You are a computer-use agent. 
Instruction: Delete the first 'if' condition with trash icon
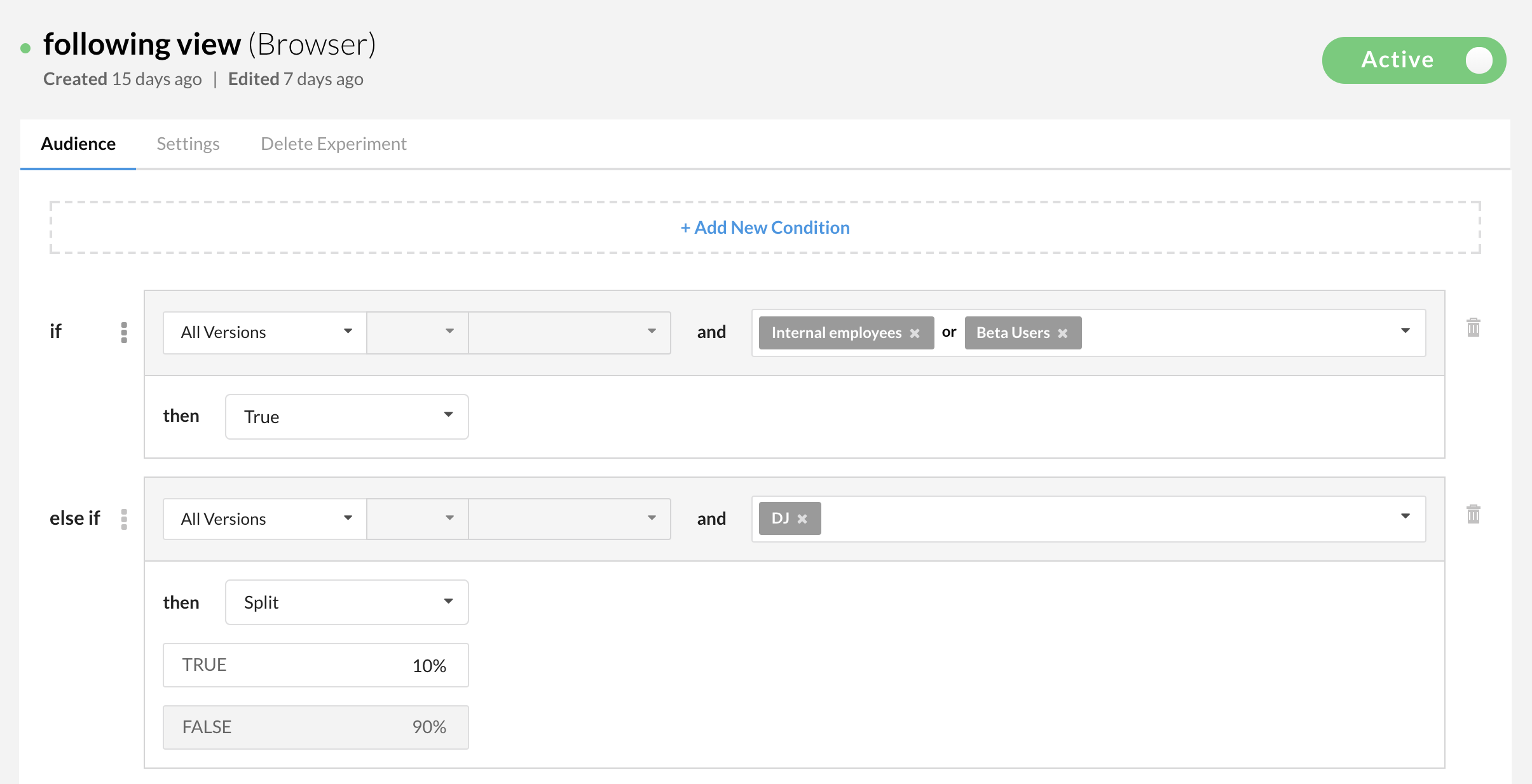1473,328
